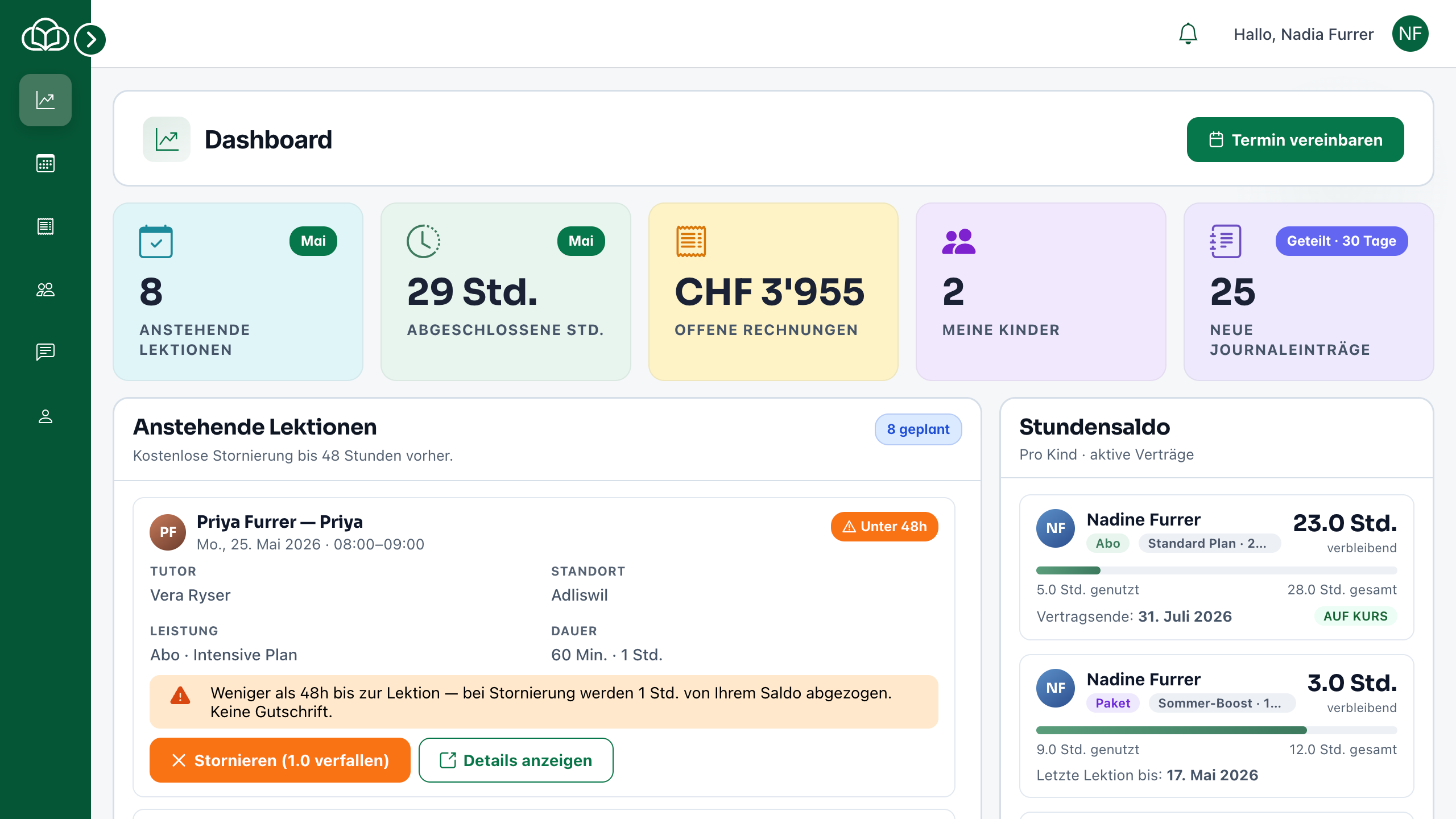
Task: Click the calendar check icon on the Anstehende Lektionen card
Action: [x=156, y=241]
